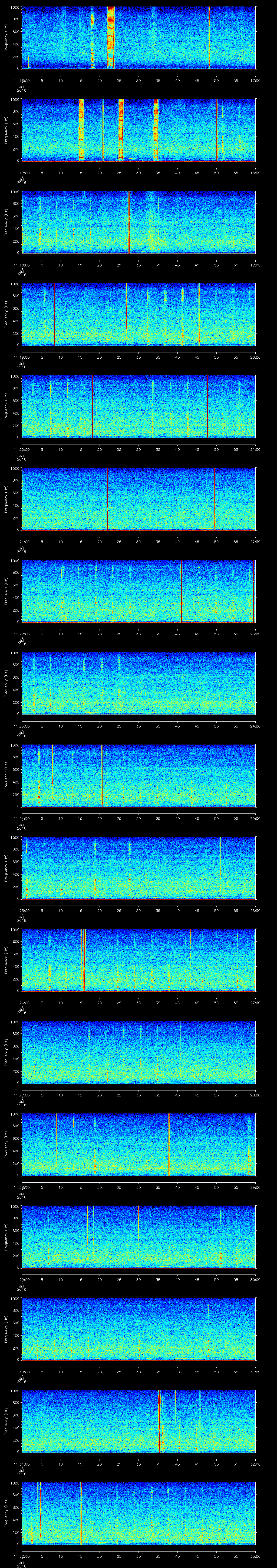Click the 18:00 end time label

tap(255, 173)
